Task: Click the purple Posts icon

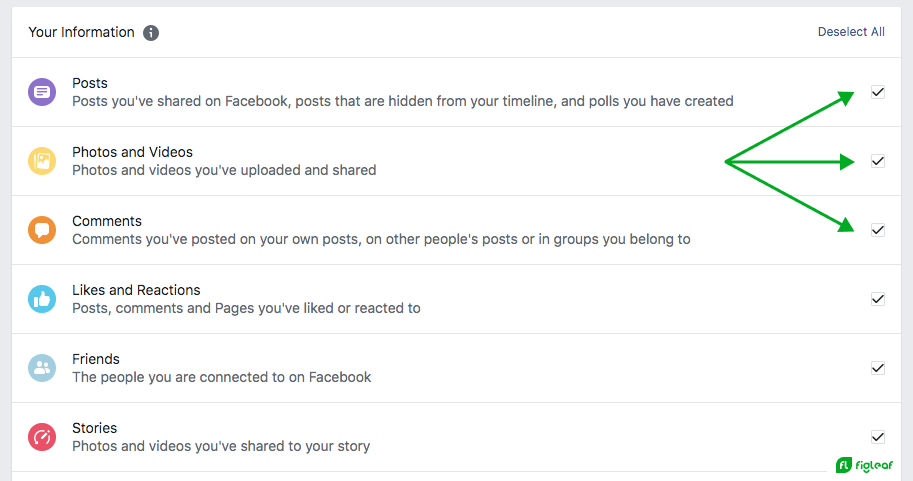Action: click(42, 92)
